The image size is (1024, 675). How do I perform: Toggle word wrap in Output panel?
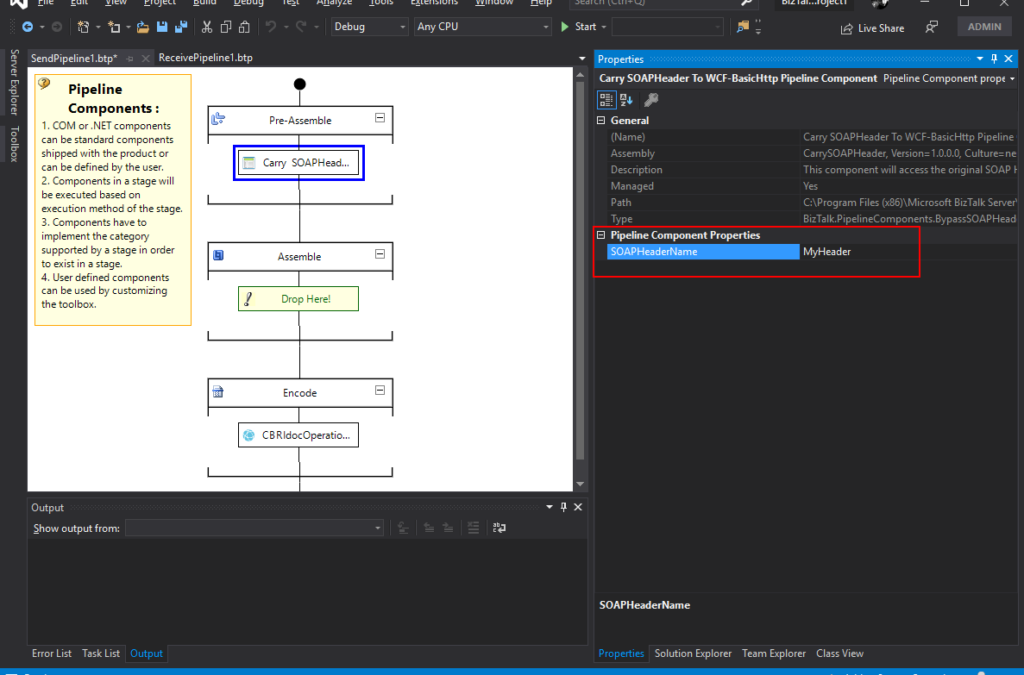[x=499, y=527]
